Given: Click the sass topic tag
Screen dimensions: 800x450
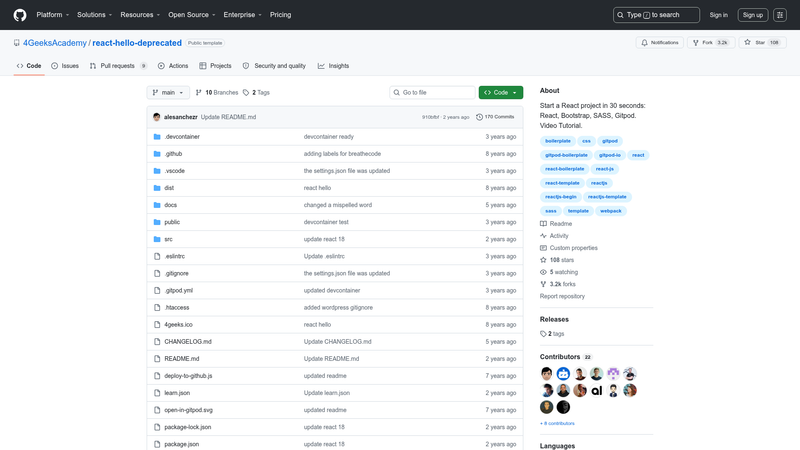Looking at the screenshot, I should point(551,211).
